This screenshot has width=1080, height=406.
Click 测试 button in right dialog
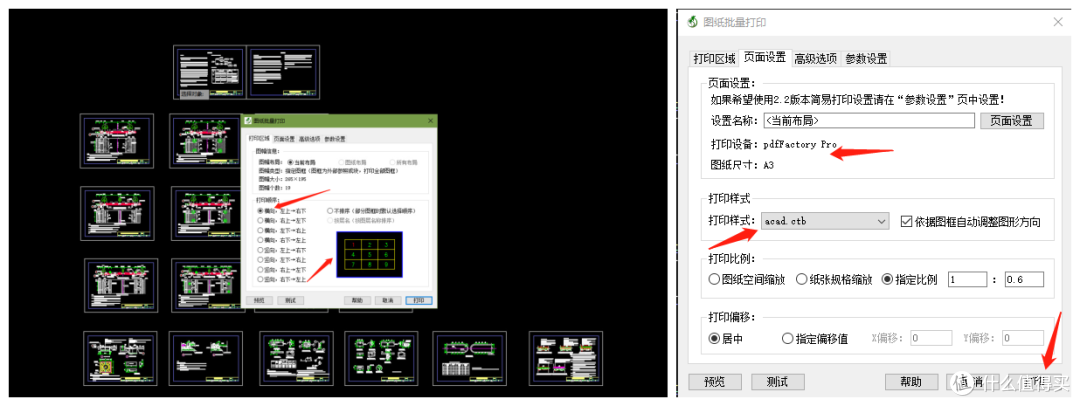778,382
